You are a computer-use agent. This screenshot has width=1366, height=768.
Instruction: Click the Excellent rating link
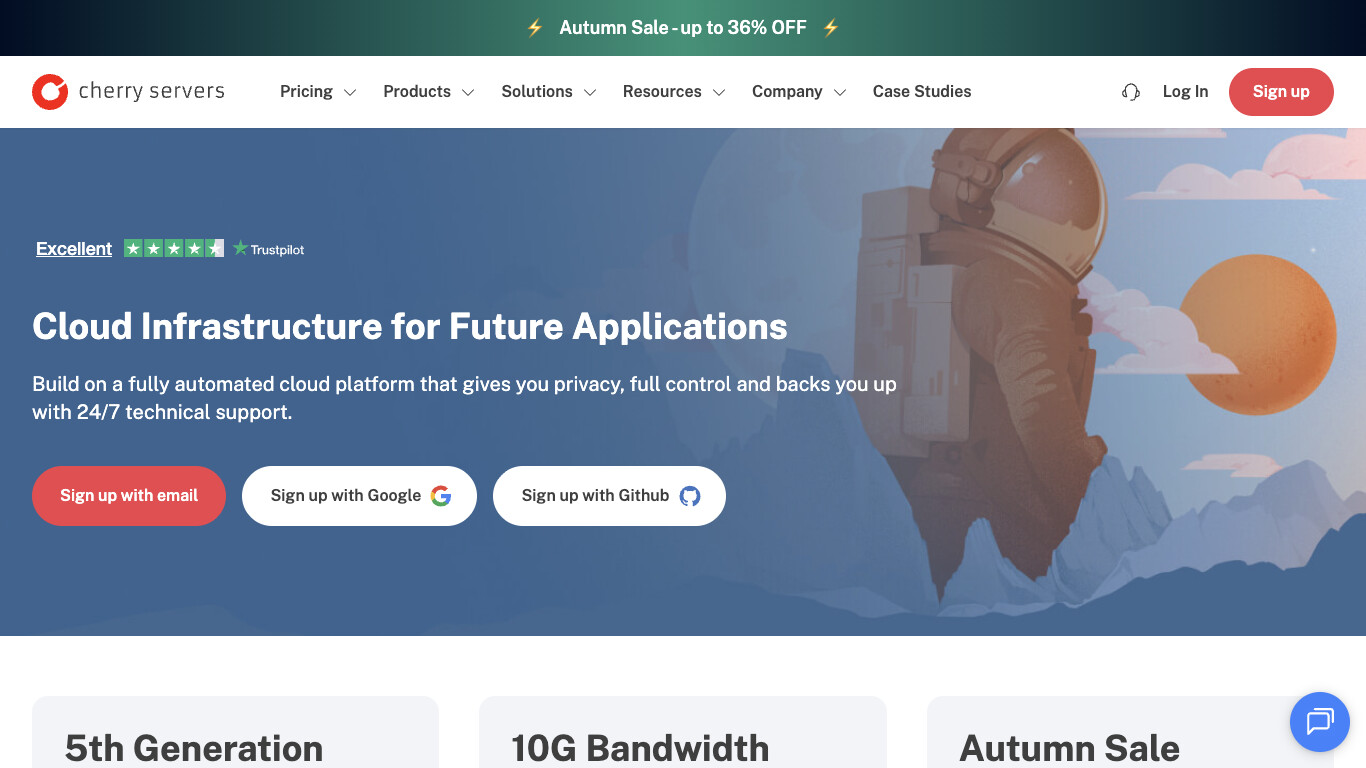(74, 249)
